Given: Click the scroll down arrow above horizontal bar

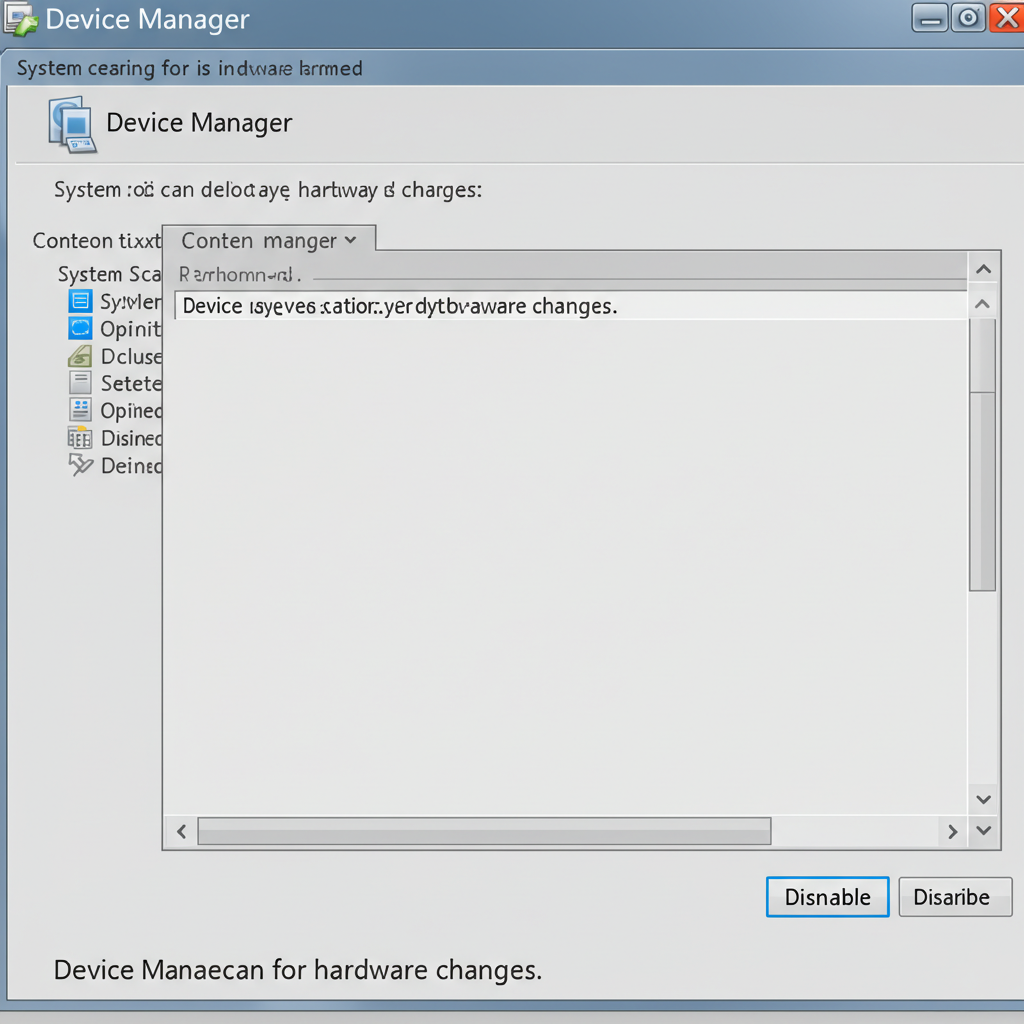Looking at the screenshot, I should (984, 799).
